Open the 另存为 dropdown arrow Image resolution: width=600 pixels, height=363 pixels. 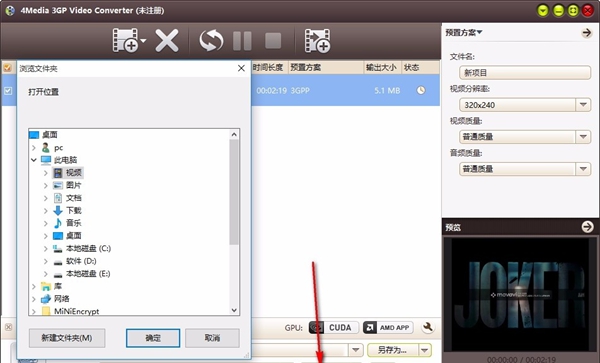click(x=425, y=350)
